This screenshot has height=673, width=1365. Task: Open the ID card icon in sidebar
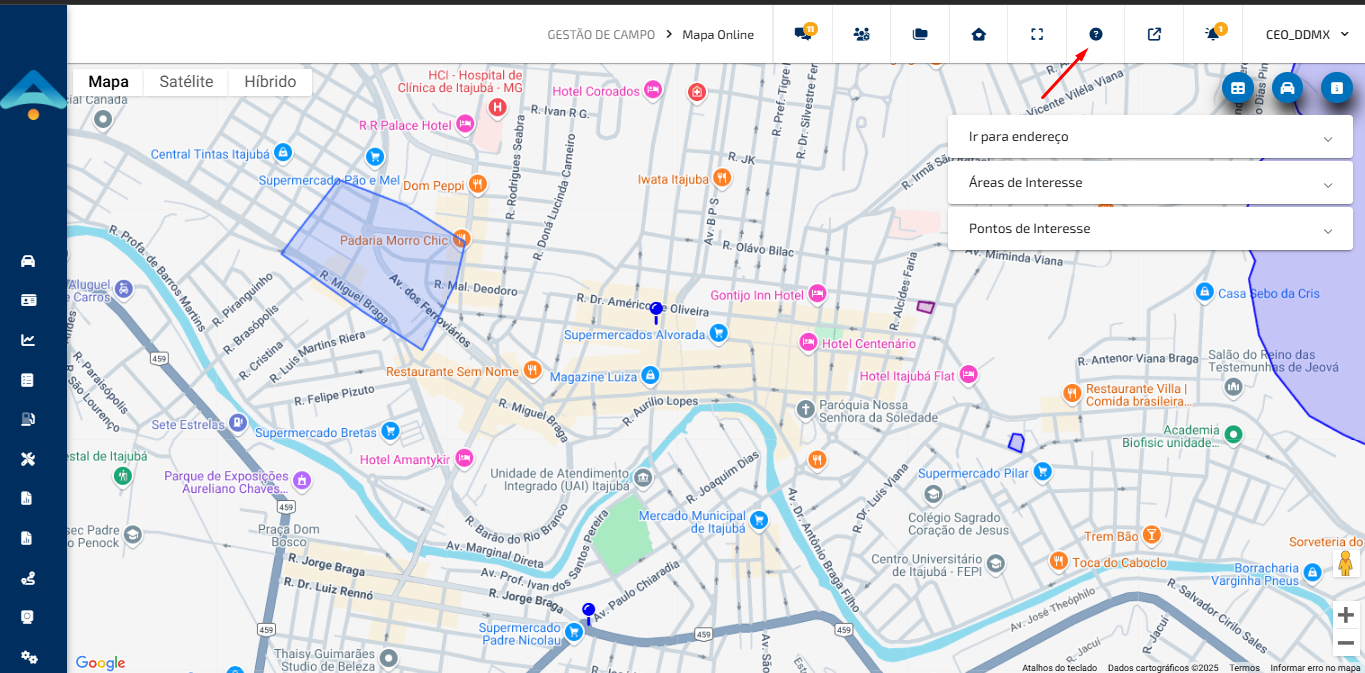click(28, 300)
